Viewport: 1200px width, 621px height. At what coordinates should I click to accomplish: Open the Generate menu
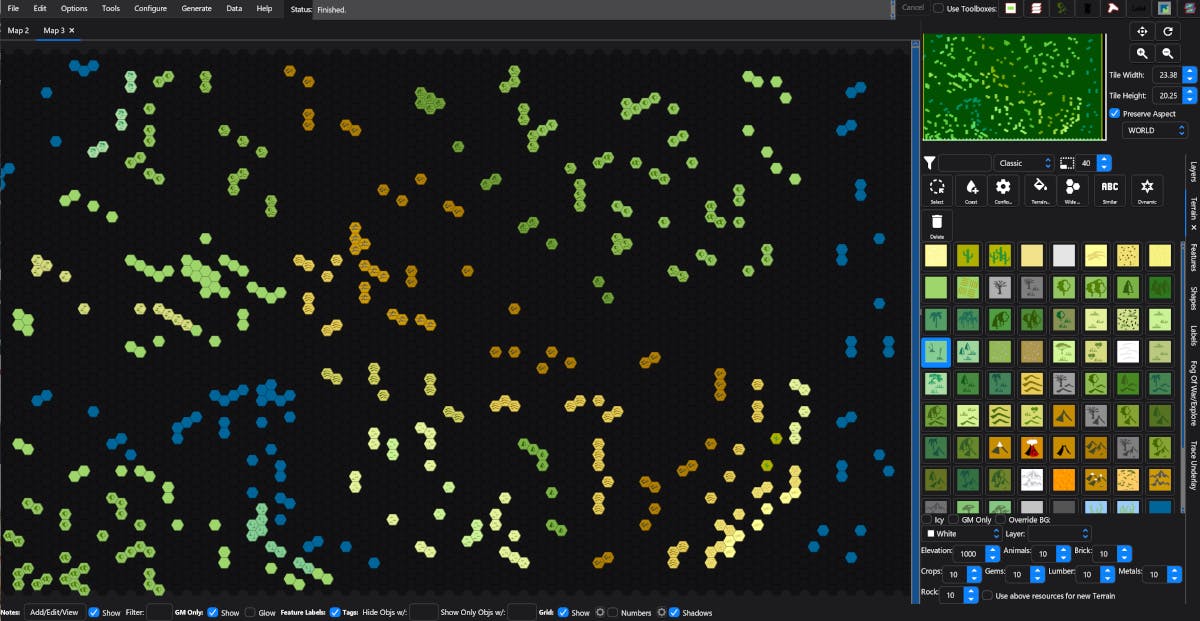tap(196, 8)
